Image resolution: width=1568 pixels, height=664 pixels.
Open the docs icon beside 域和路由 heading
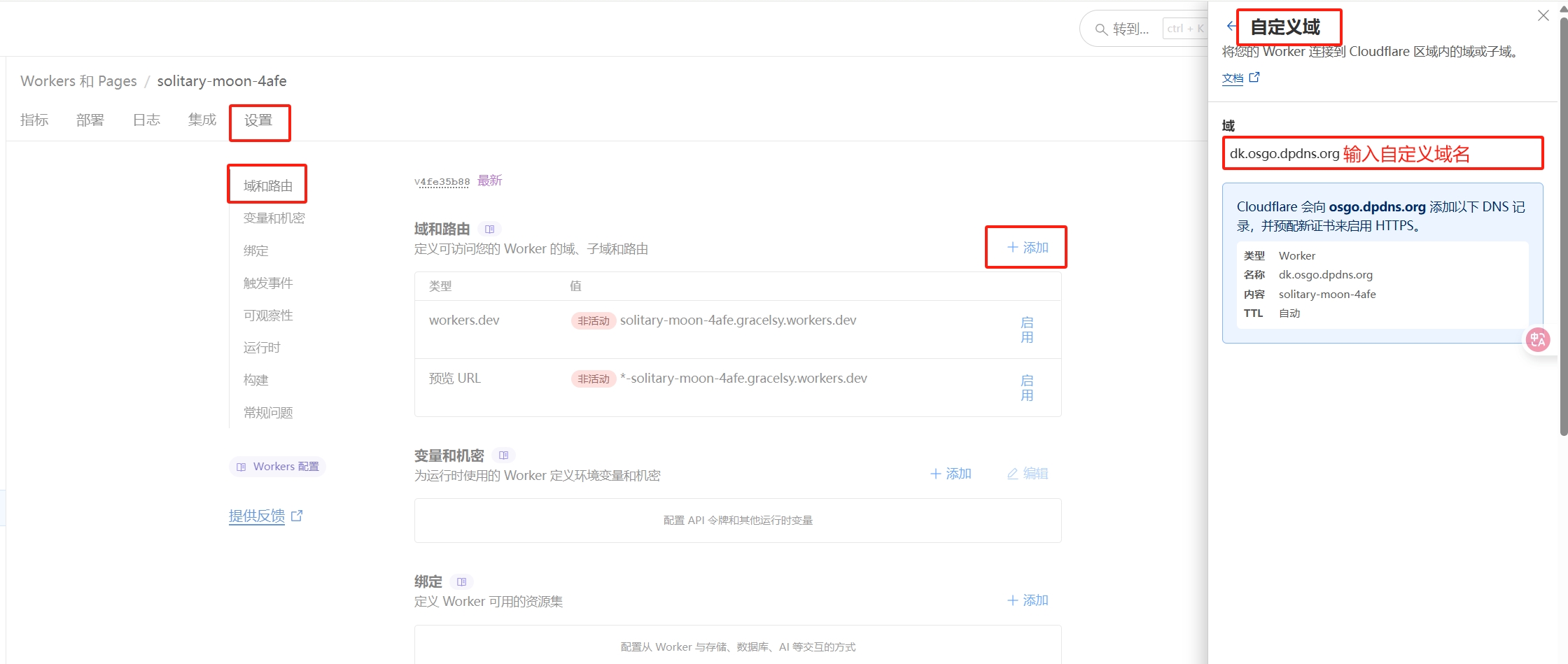click(489, 229)
